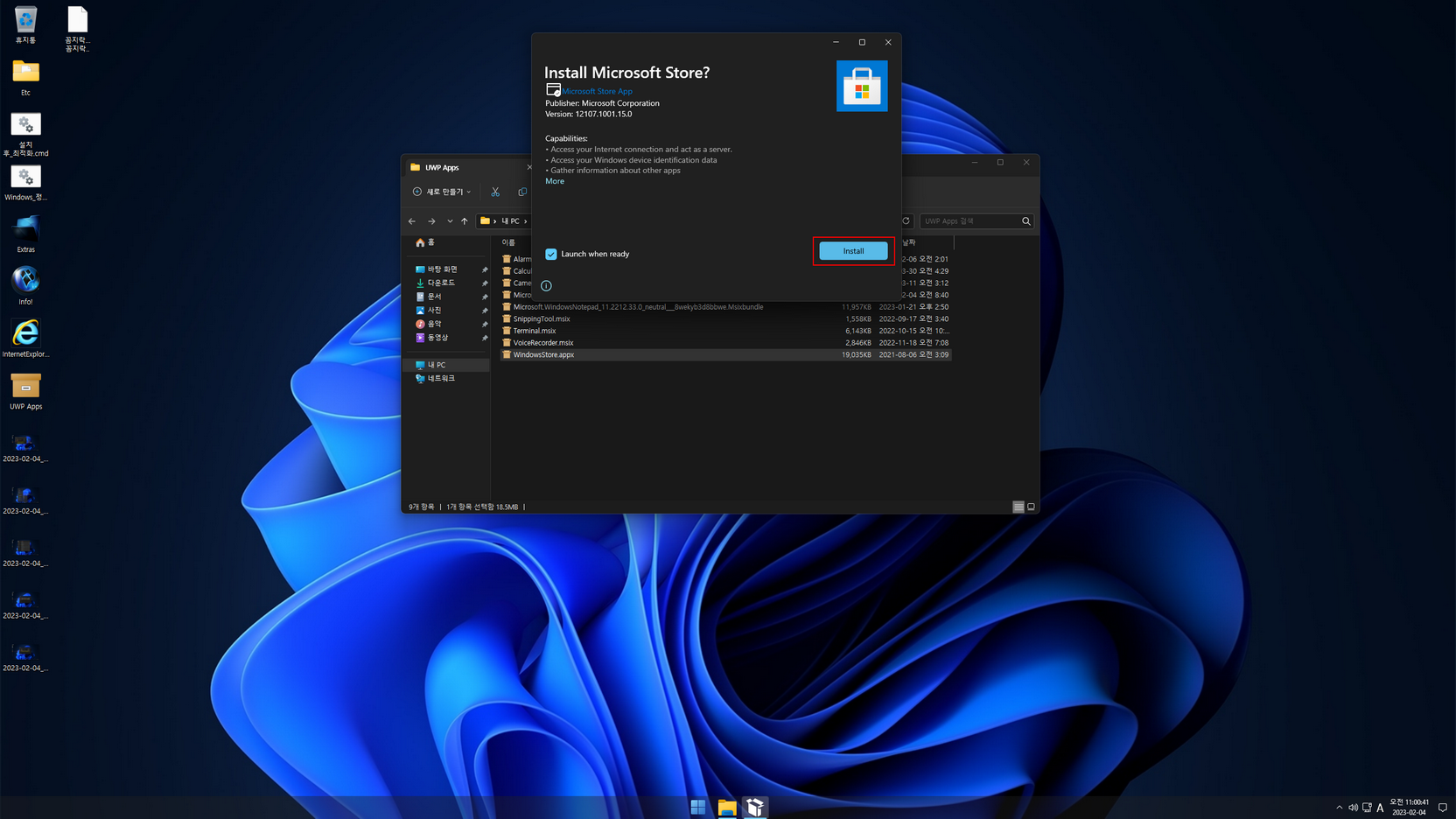The image size is (1456, 819).
Task: Open File Explorer from the taskbar
Action: point(727,807)
